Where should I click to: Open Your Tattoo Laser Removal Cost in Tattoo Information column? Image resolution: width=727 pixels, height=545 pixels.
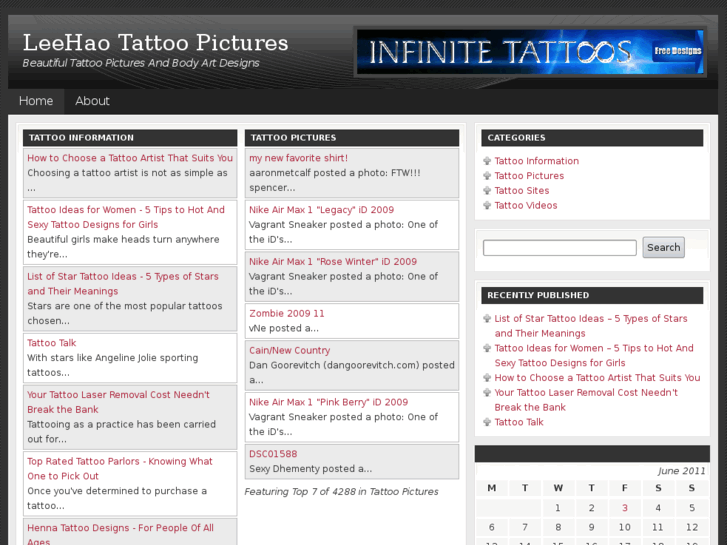click(118, 402)
